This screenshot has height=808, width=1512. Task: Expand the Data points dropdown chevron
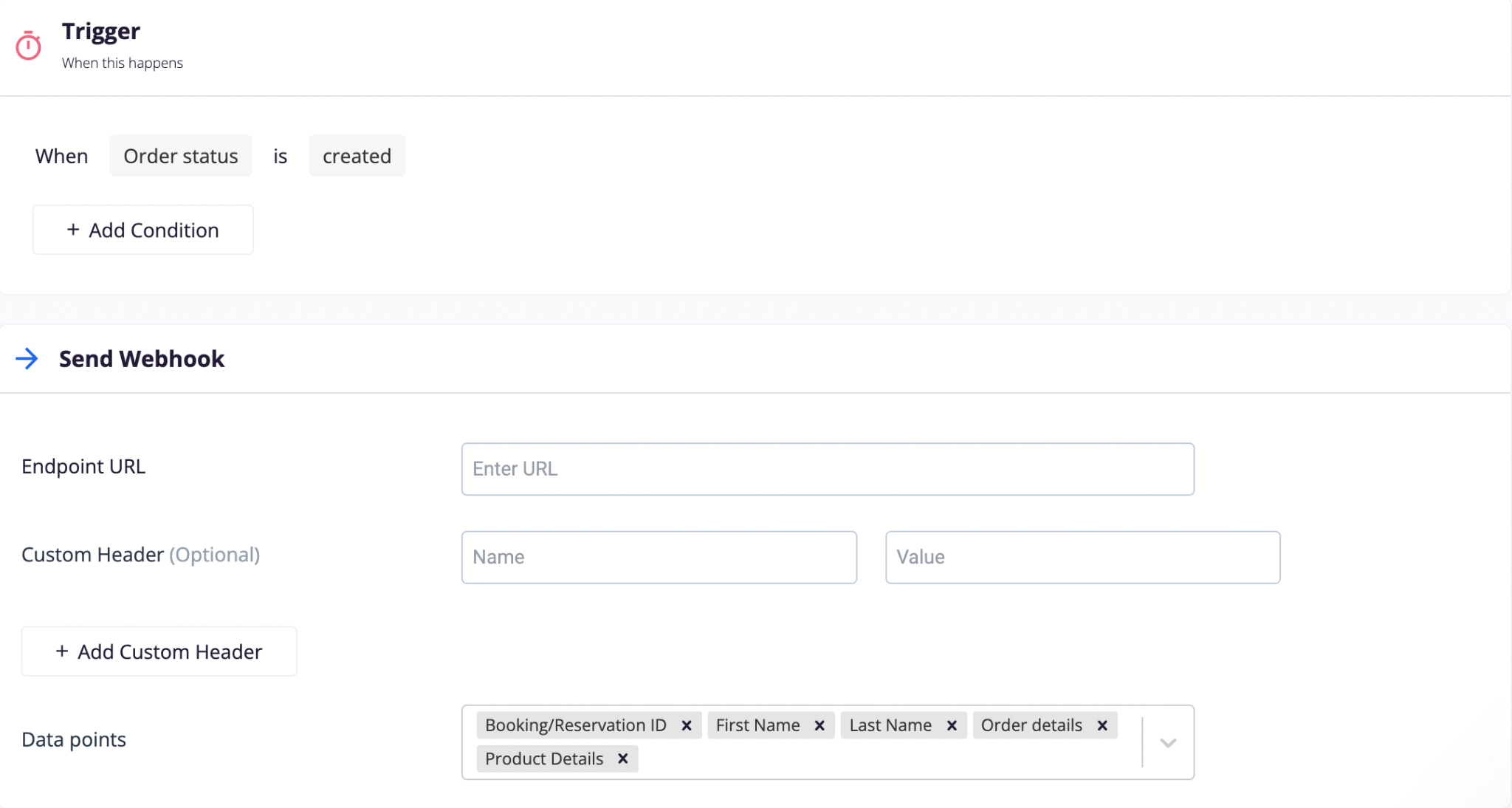point(1167,742)
